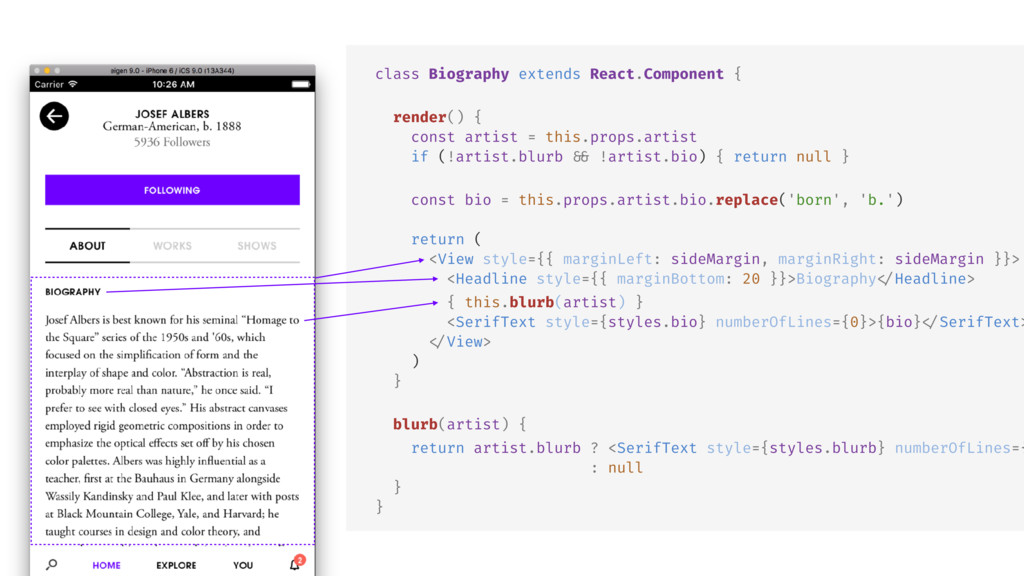
Task: Click 'const artist = this.props.artist' line
Action: [x=554, y=137]
